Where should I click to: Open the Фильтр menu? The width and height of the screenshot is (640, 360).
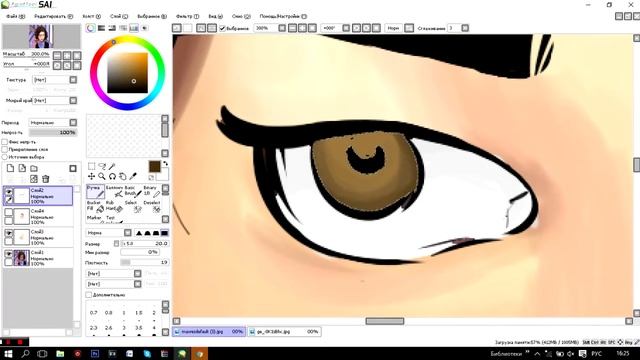[187, 16]
